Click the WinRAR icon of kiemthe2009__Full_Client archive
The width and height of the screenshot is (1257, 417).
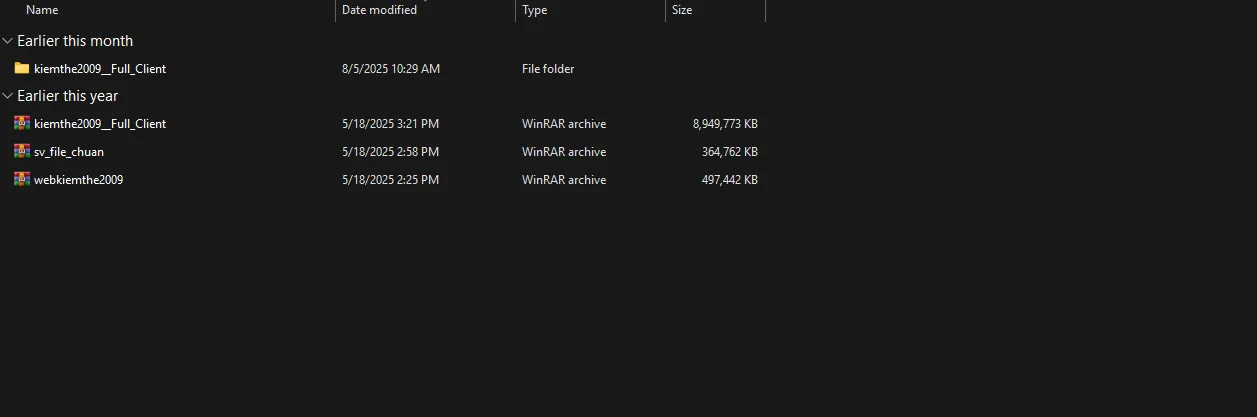[x=22, y=124]
